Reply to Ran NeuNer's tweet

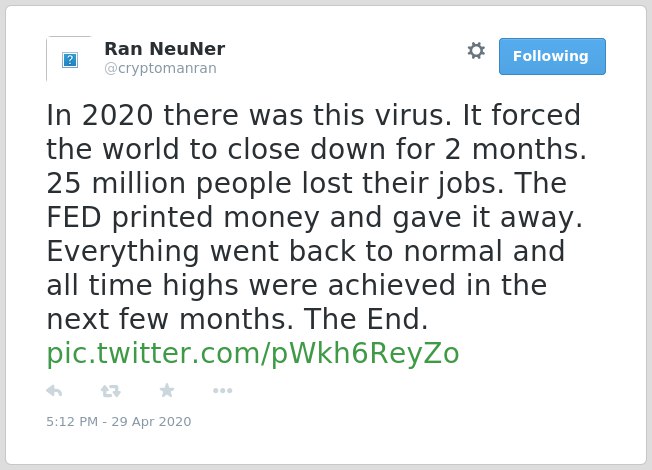54,391
